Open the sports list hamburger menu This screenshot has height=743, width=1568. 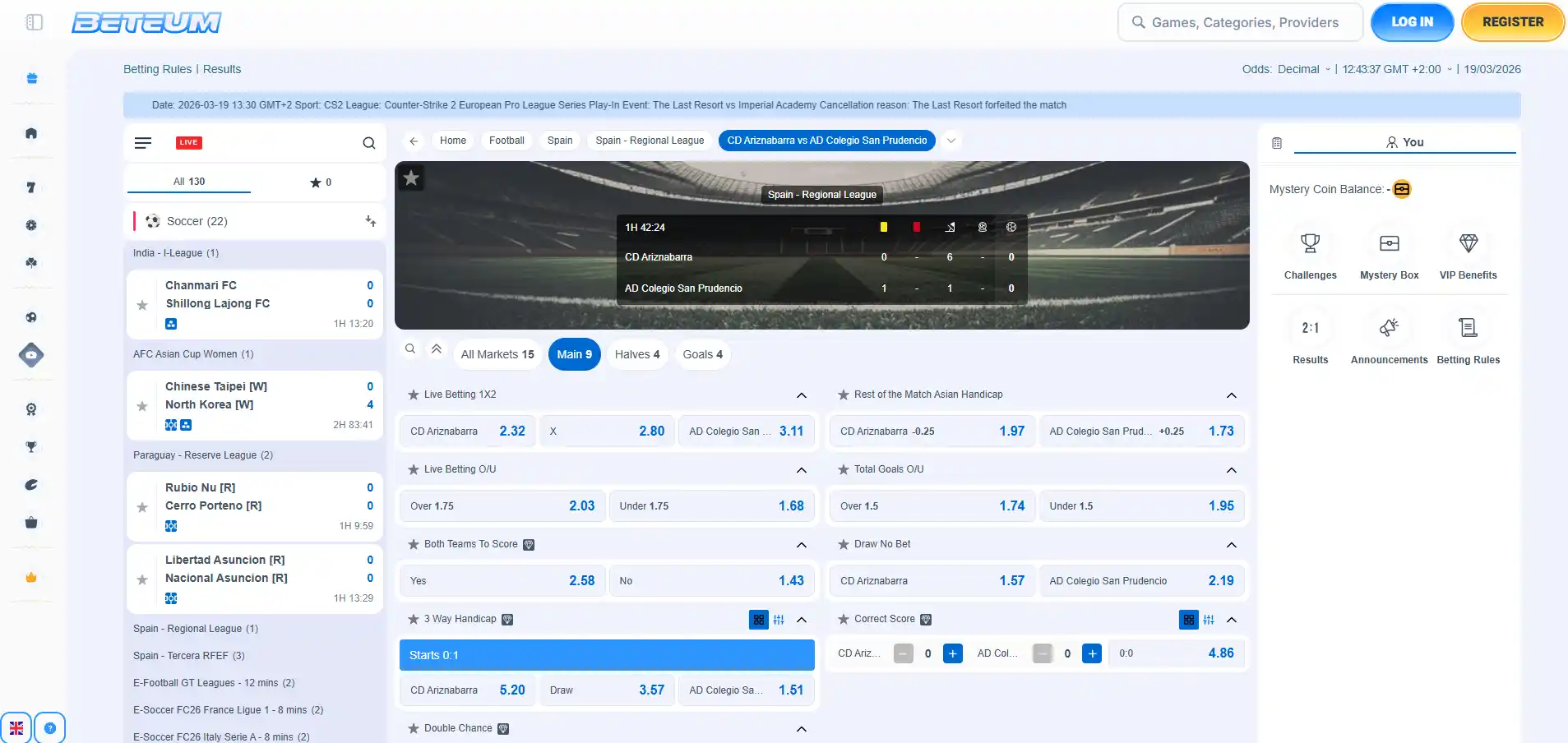click(143, 143)
